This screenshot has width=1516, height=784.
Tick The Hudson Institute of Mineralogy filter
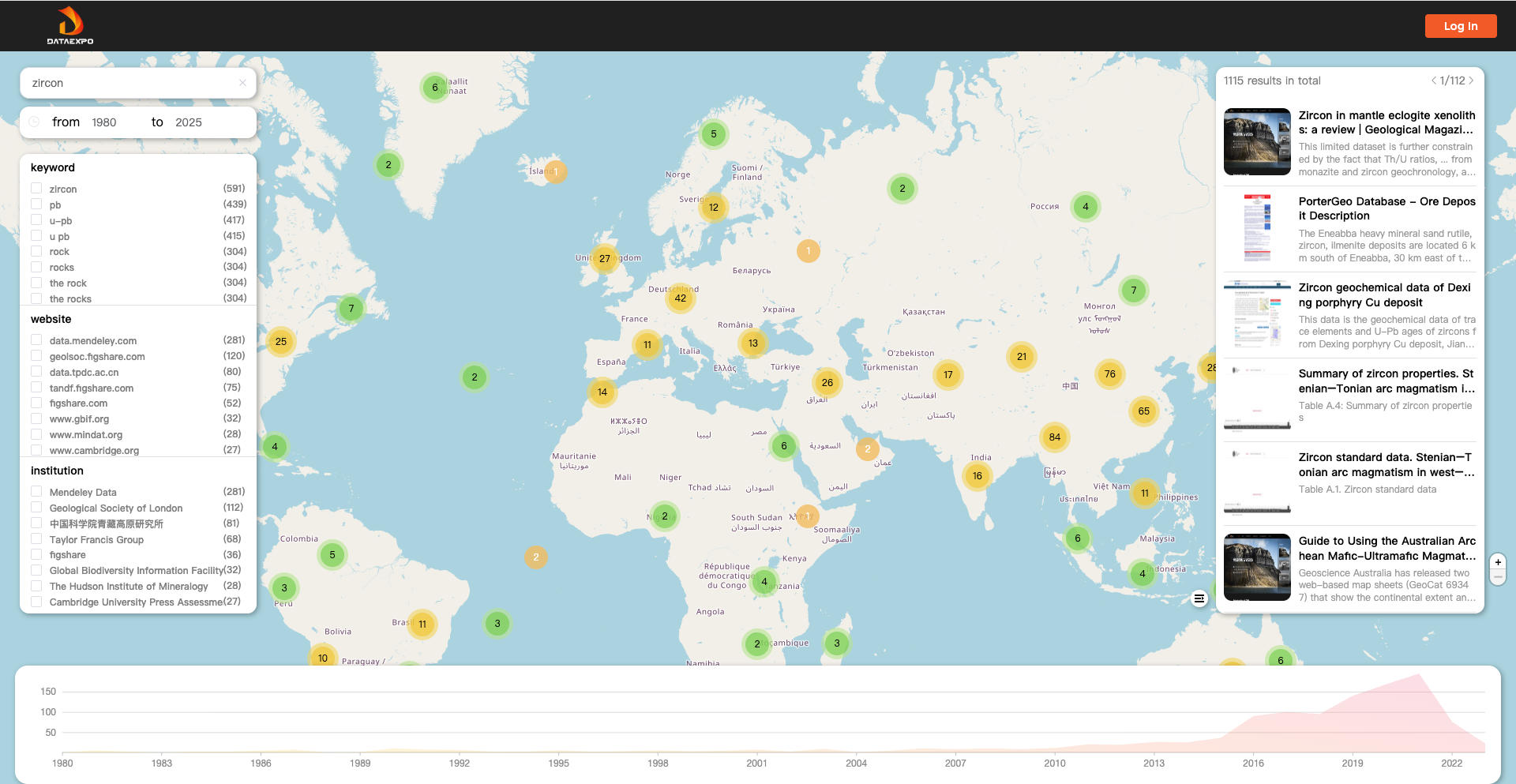point(36,586)
